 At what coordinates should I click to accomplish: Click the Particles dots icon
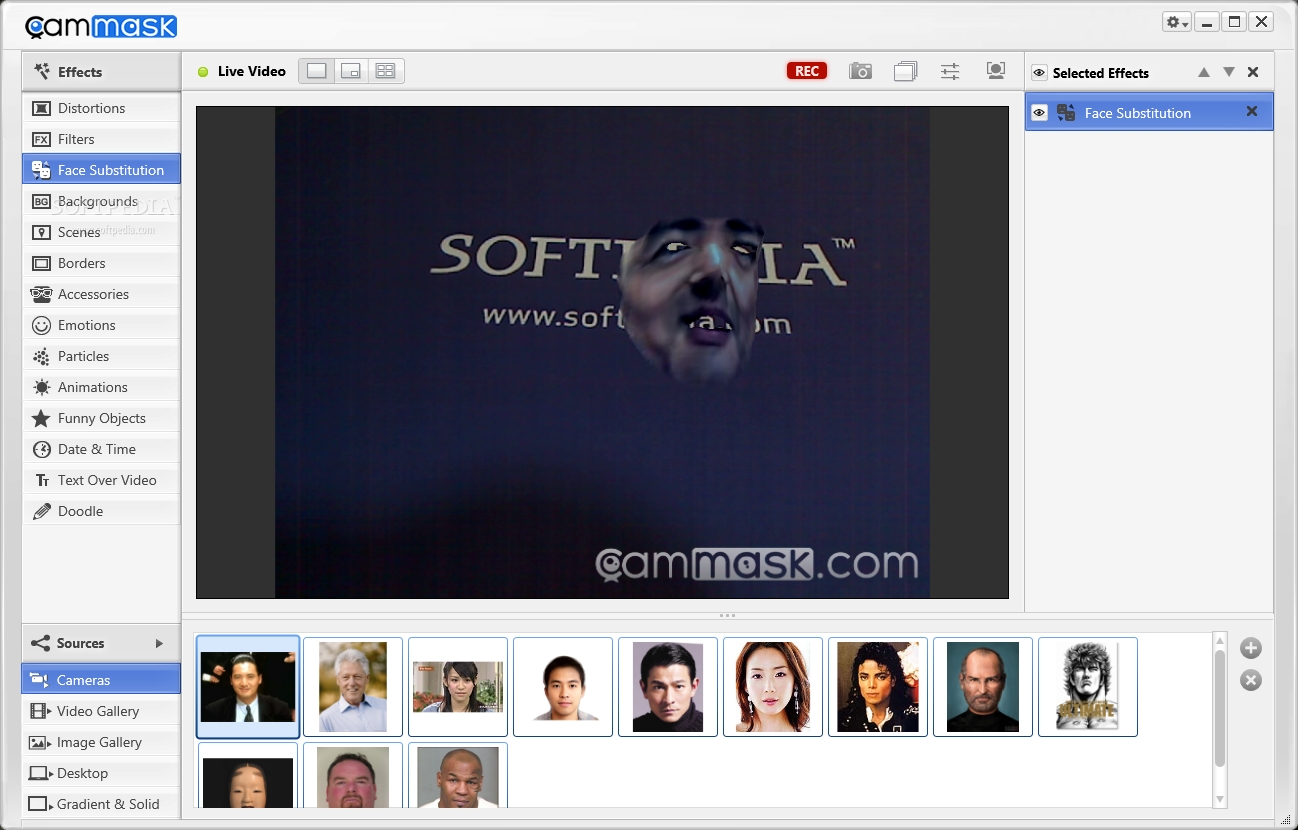(41, 356)
